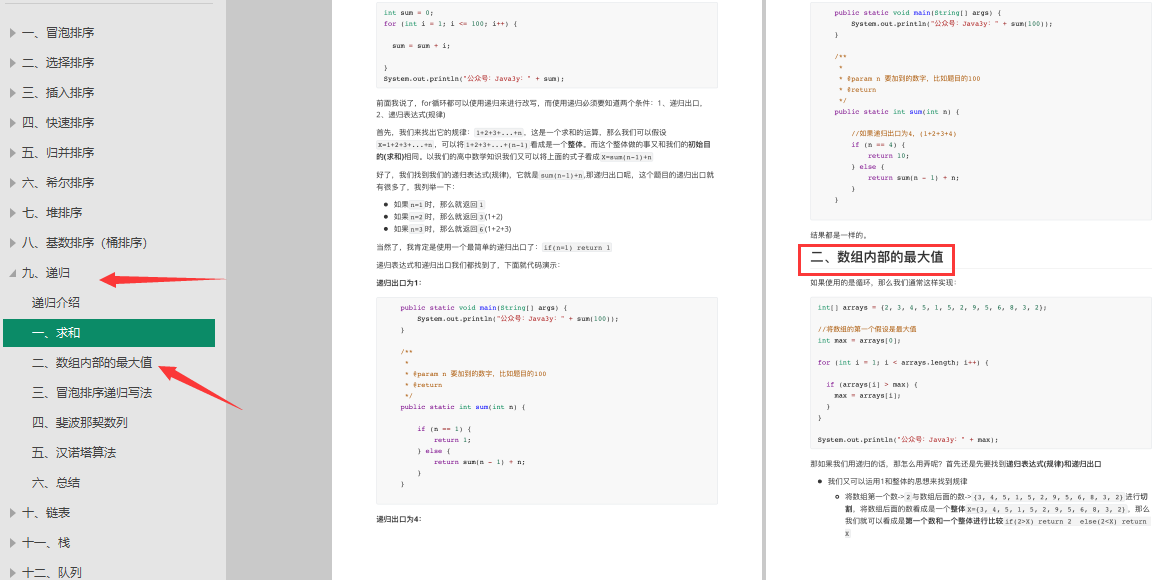Expand the 六、希尔排序 chapter arrow

point(13,182)
